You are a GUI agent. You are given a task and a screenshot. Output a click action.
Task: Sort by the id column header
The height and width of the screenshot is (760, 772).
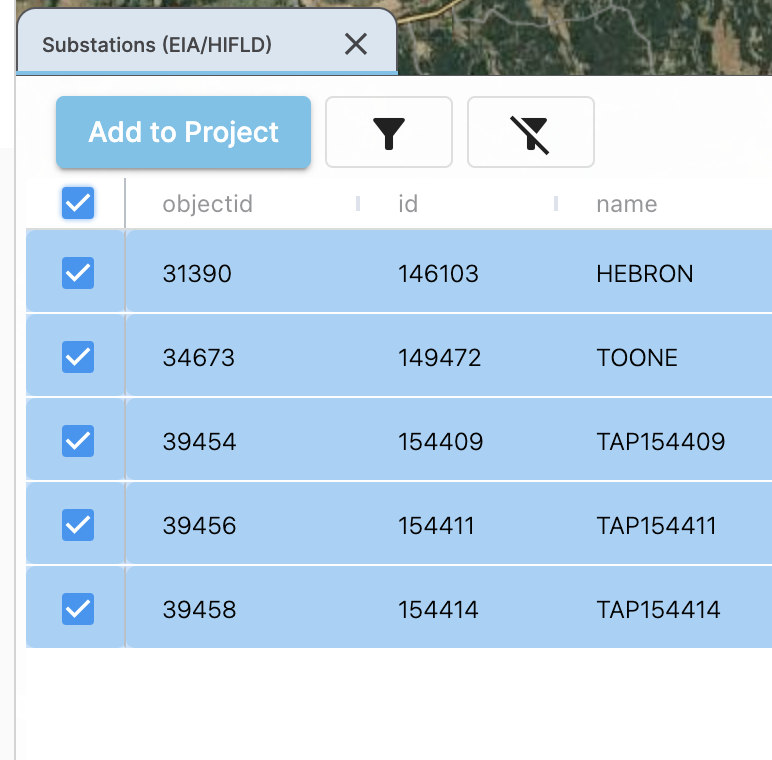click(x=408, y=204)
